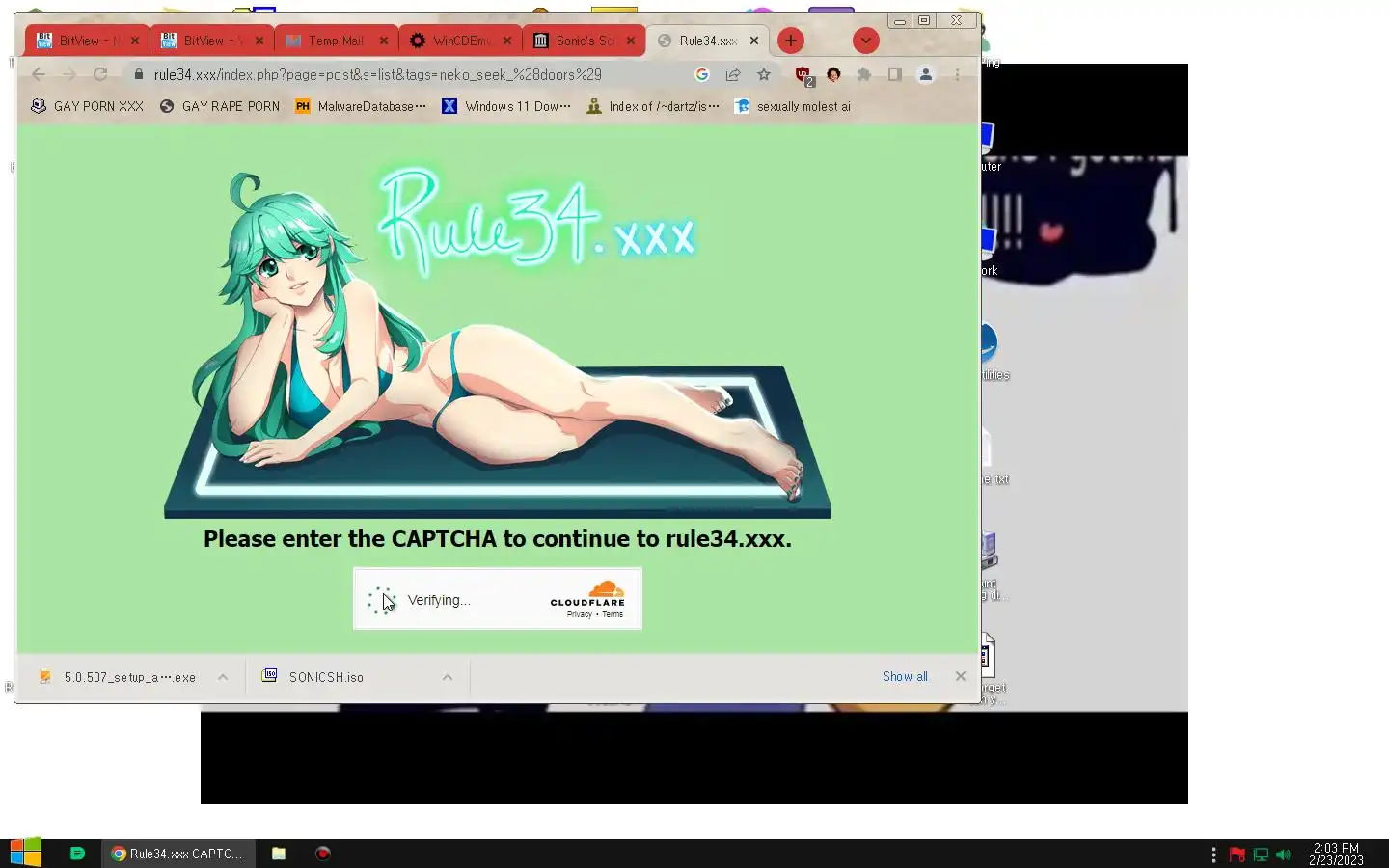1389x868 pixels.
Task: Open the MalwareDatabase bookmark
Action: [x=360, y=106]
